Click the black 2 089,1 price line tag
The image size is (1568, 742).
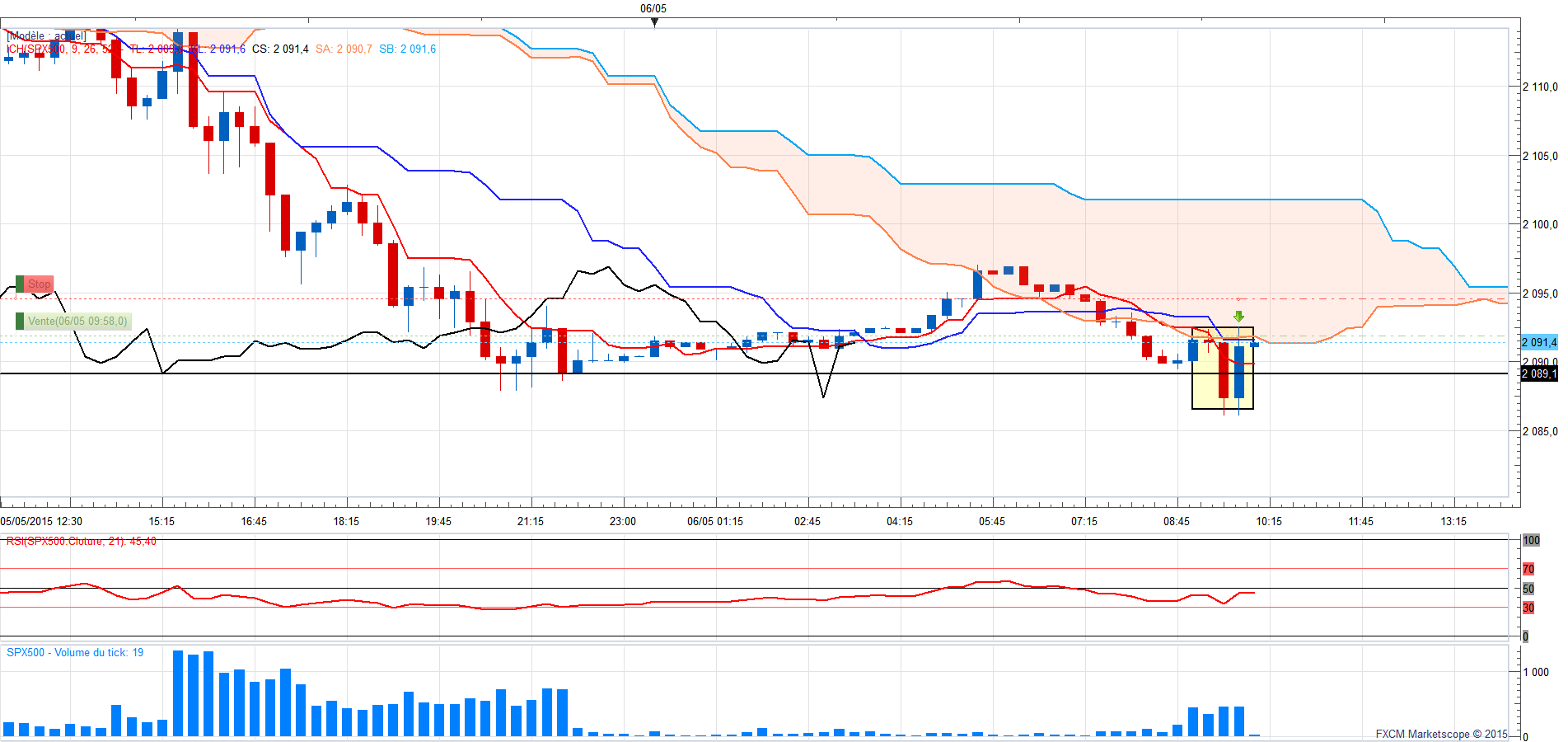coord(1538,374)
